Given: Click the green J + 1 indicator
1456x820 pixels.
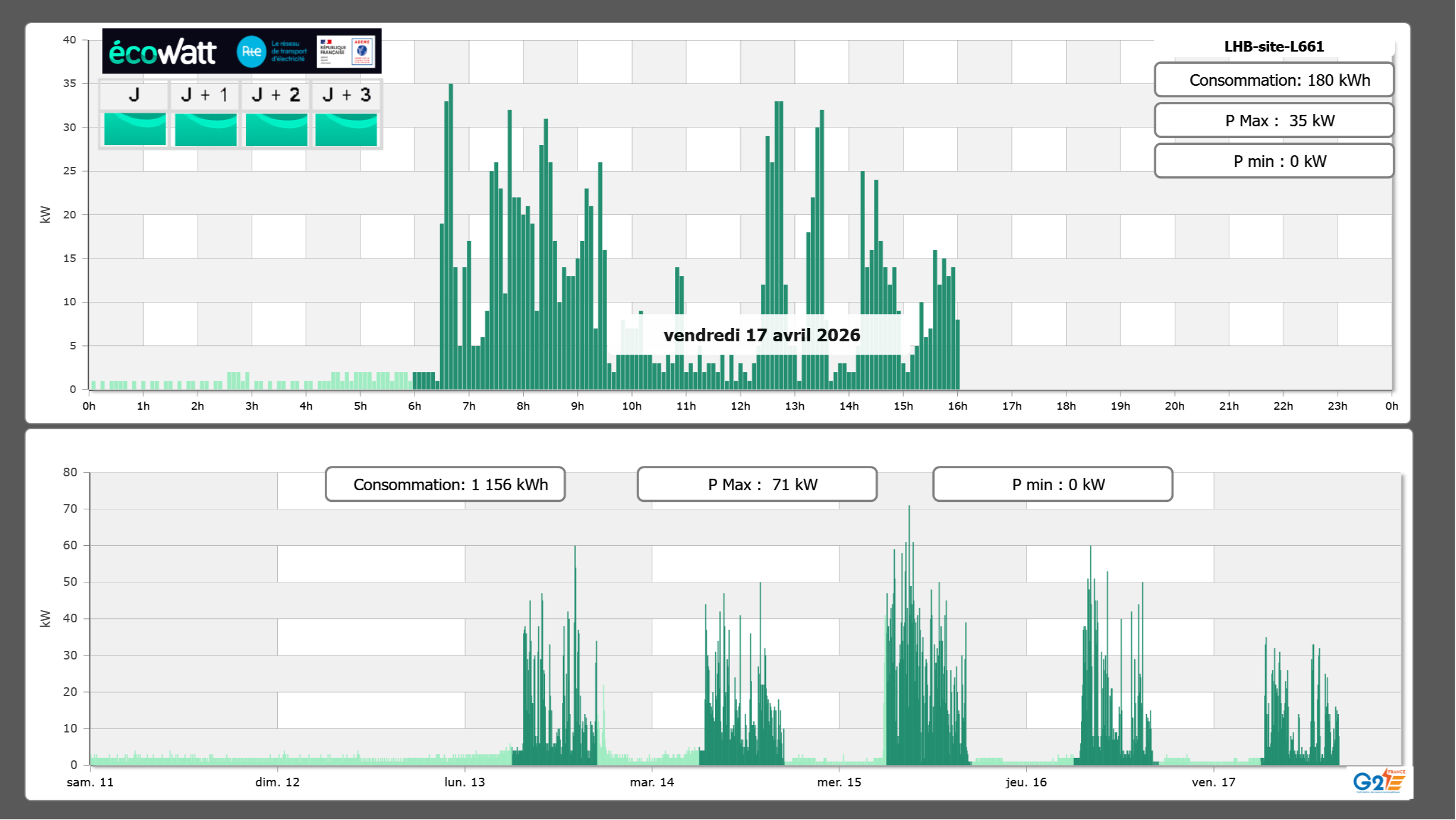Looking at the screenshot, I should (205, 129).
